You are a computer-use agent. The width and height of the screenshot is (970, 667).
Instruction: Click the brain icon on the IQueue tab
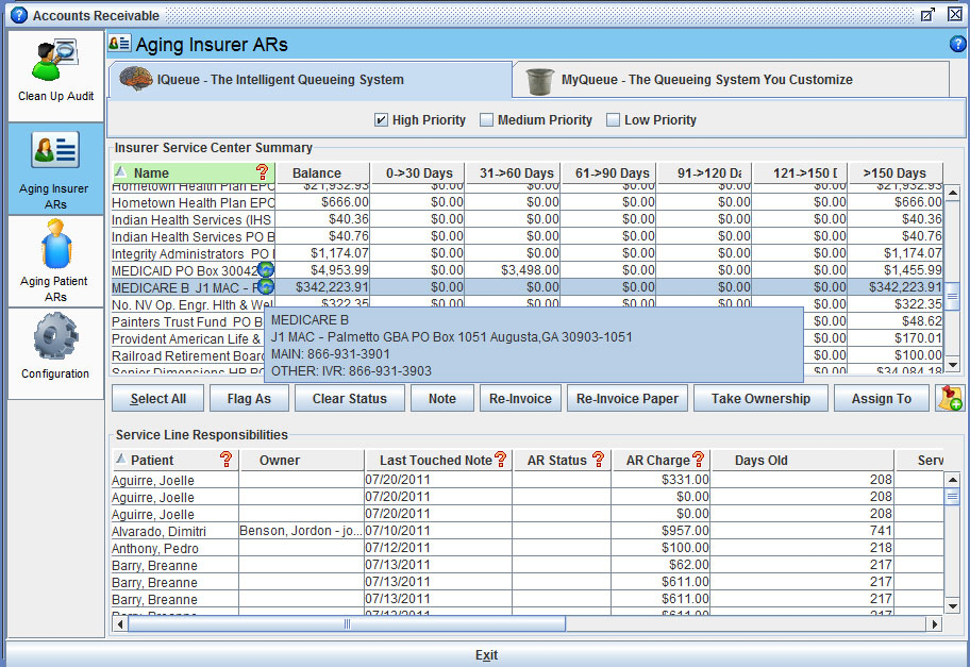pyautogui.click(x=136, y=79)
